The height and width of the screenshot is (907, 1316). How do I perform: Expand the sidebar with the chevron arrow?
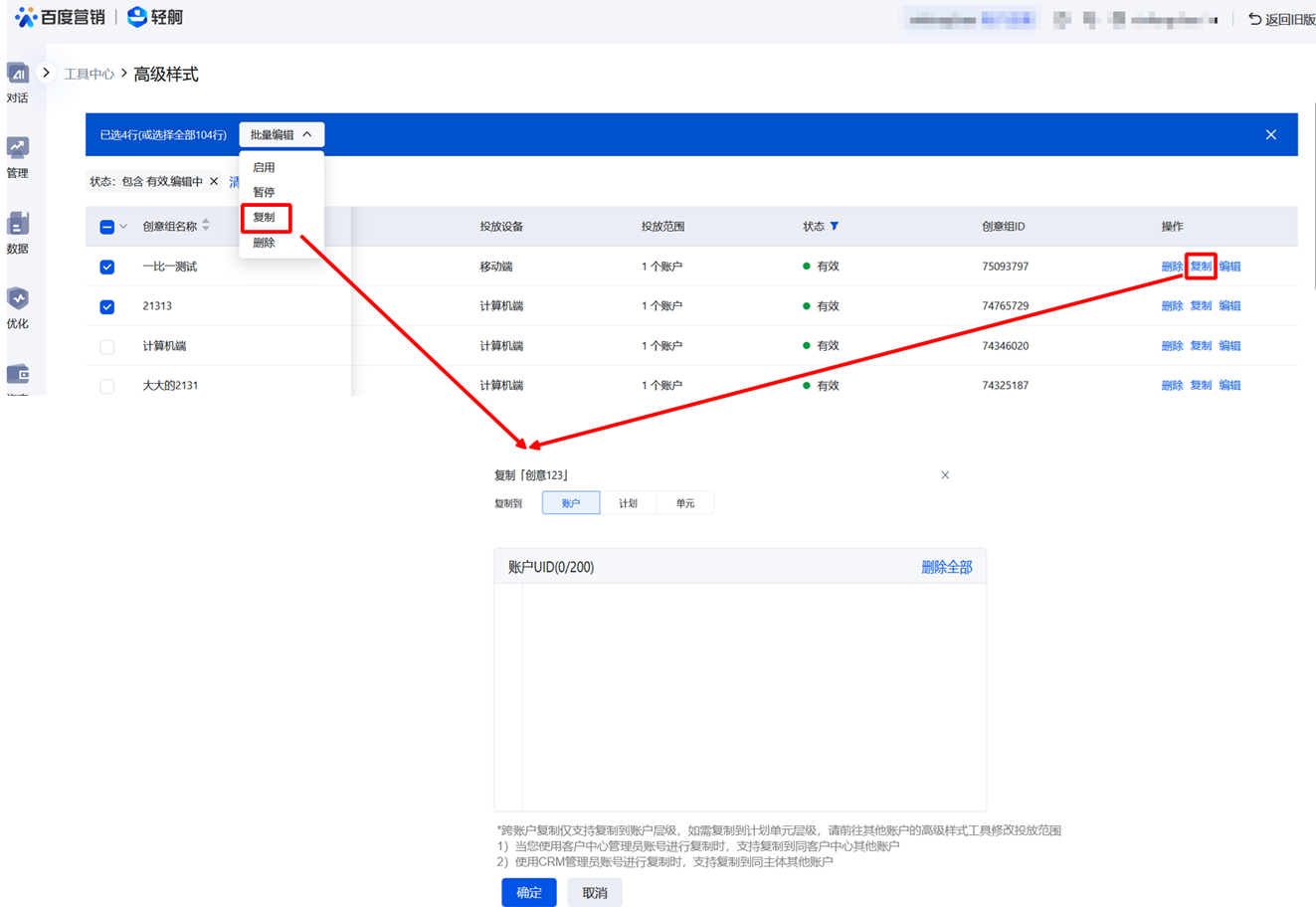46,73
